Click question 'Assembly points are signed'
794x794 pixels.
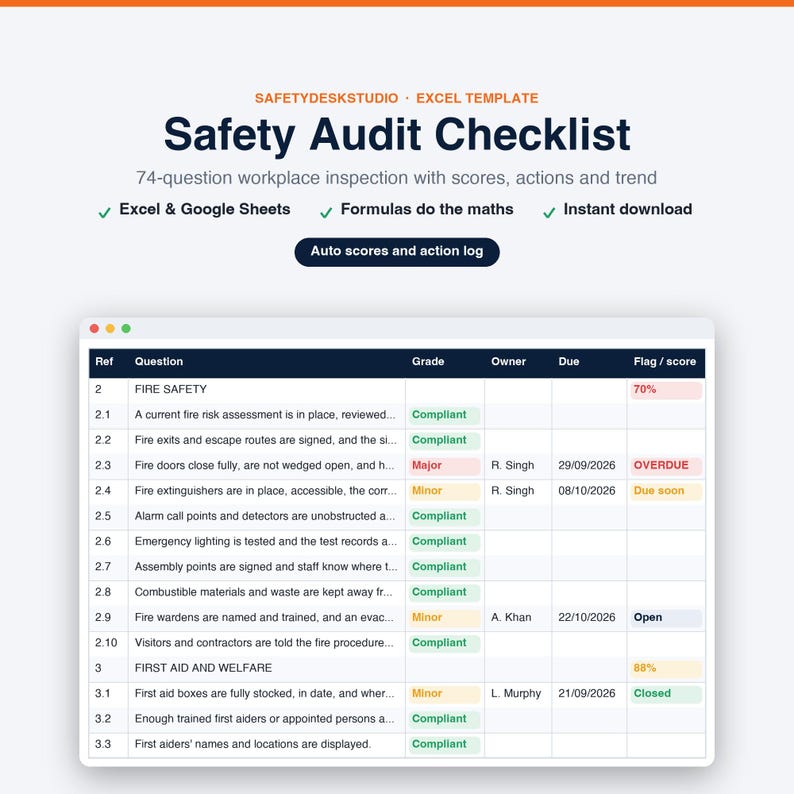click(x=266, y=567)
